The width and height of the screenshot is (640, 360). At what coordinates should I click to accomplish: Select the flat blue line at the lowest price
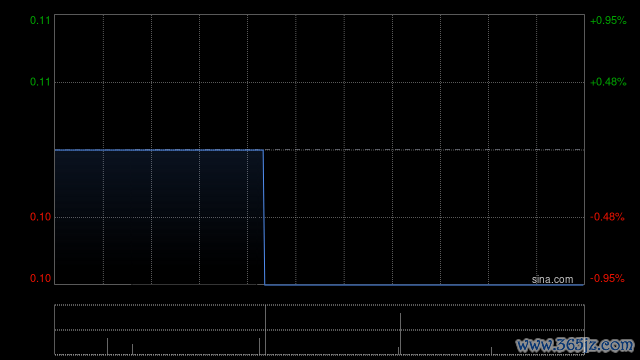coord(424,284)
